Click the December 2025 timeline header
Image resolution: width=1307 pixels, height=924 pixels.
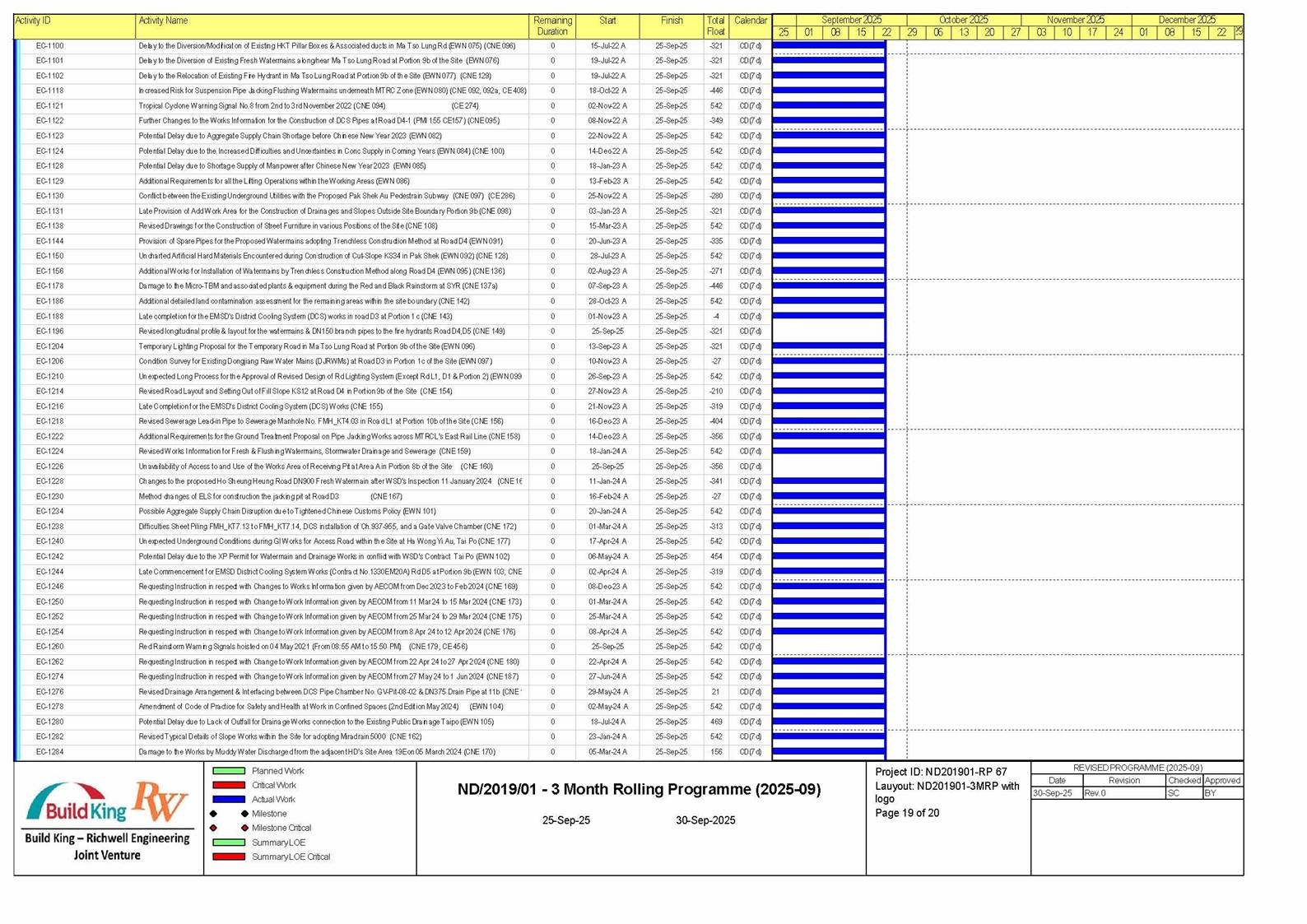point(1186,20)
